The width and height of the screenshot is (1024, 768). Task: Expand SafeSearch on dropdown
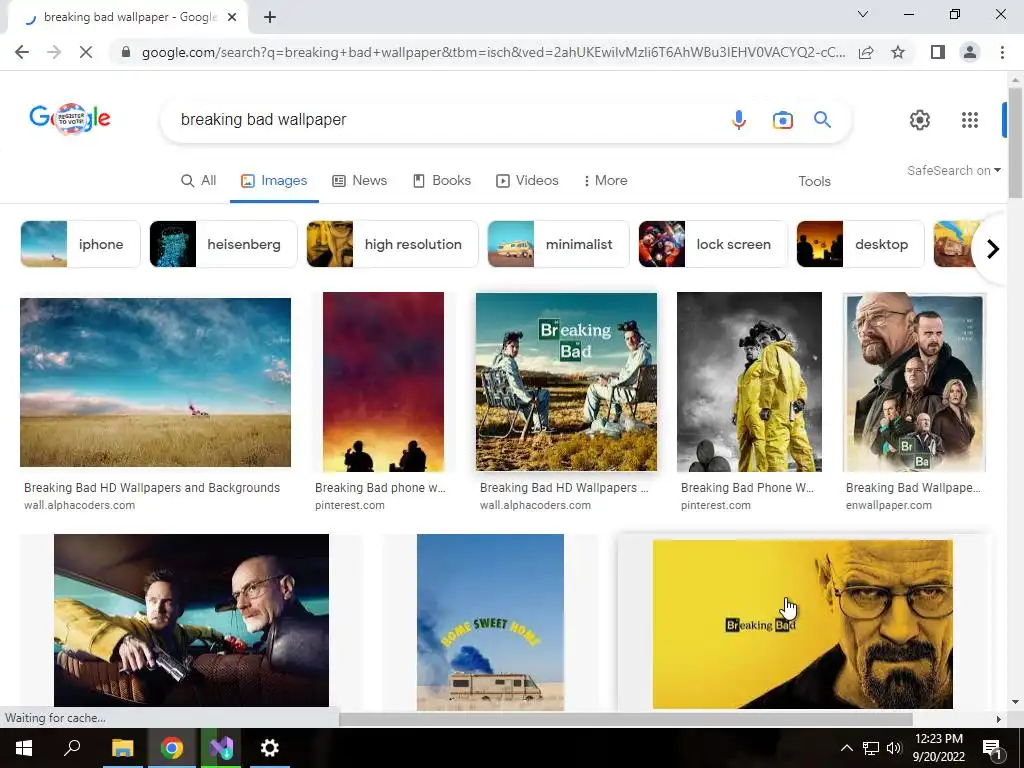click(953, 170)
